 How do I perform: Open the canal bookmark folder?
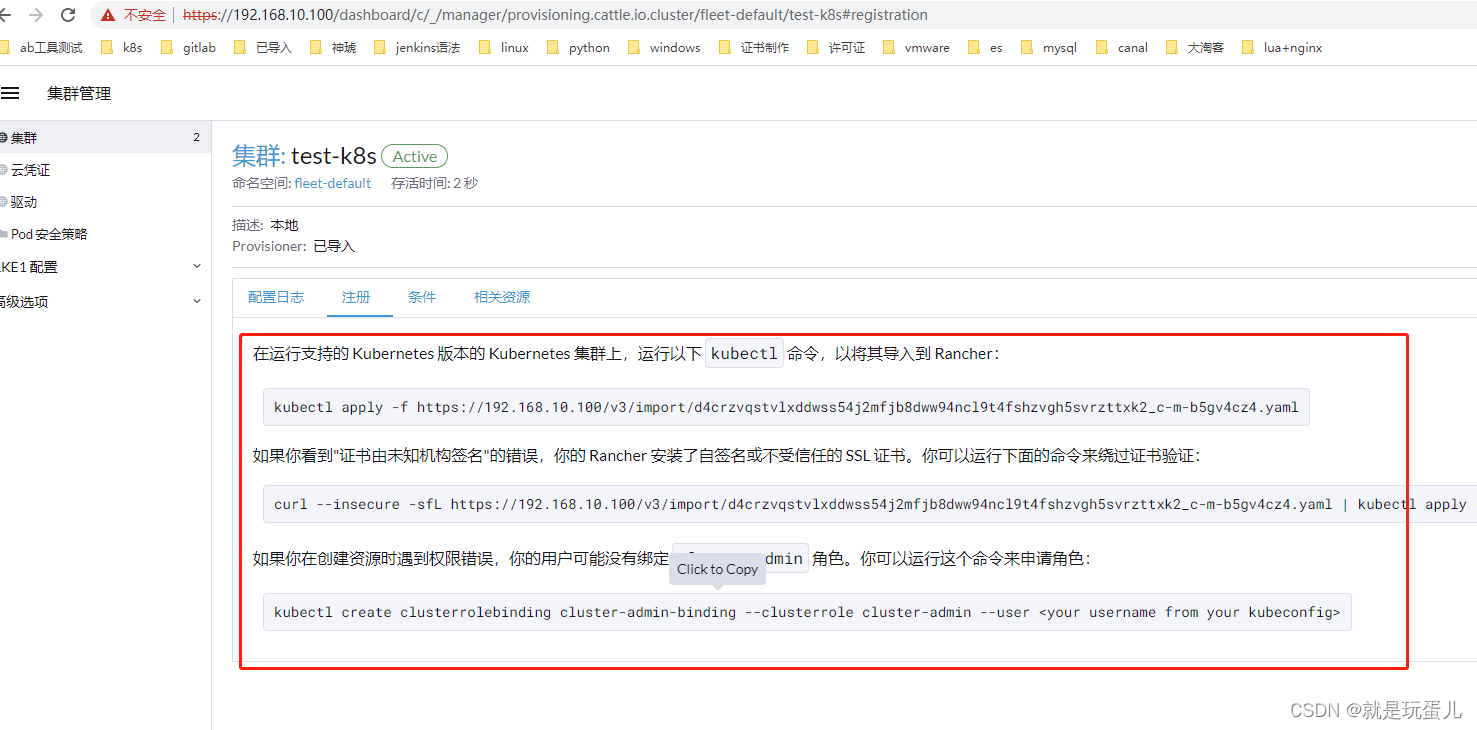(x=1122, y=47)
